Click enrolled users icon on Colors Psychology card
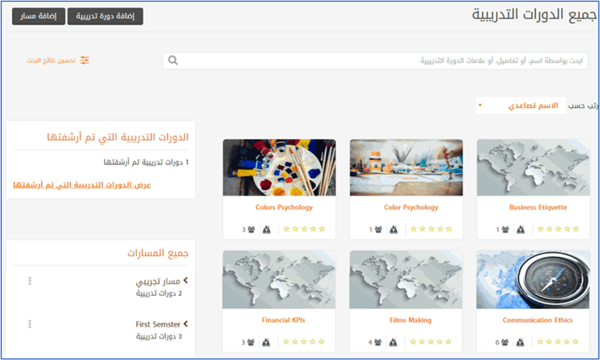 click(x=251, y=230)
